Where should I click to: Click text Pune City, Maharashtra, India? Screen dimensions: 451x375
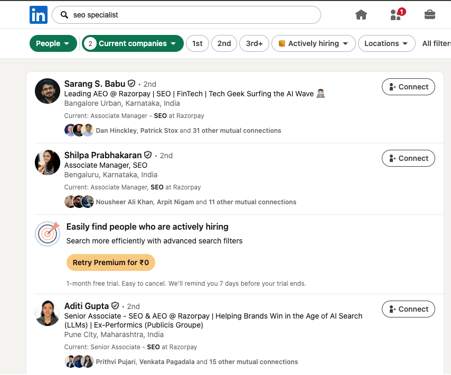pos(114,334)
